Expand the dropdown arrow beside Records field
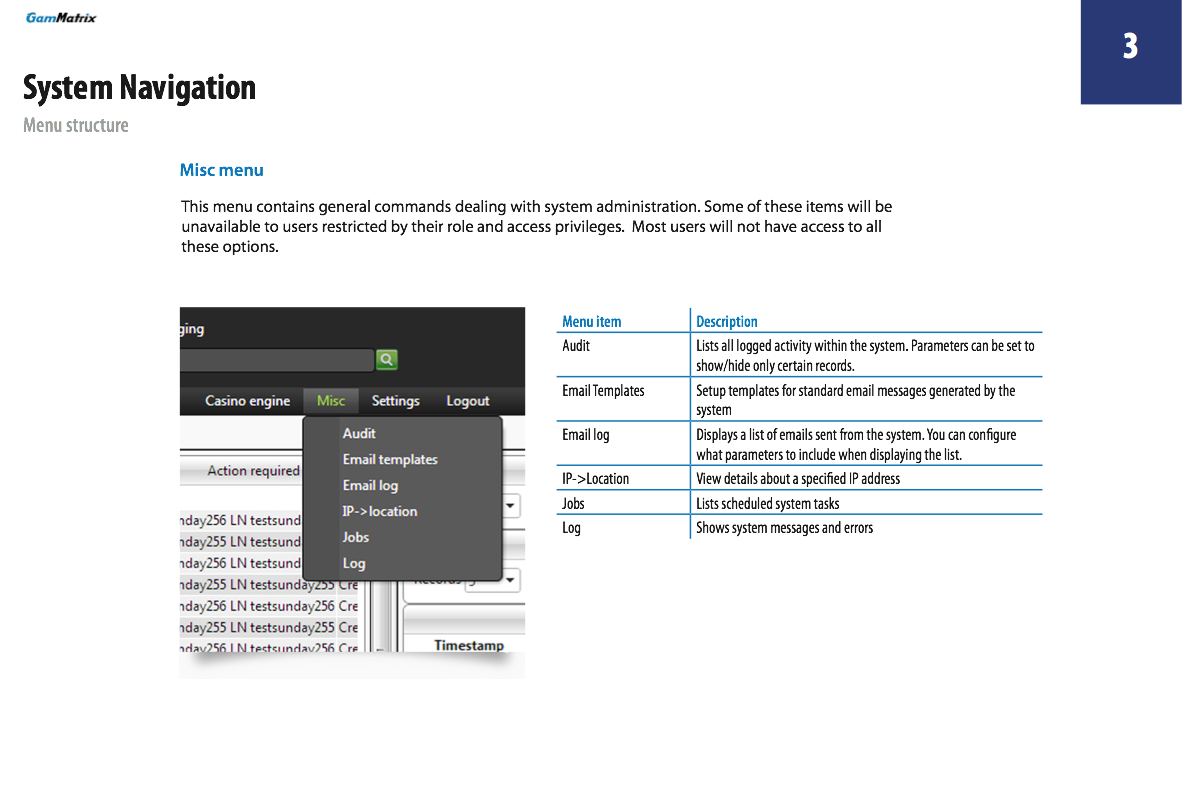The image size is (1195, 798). coord(510,581)
